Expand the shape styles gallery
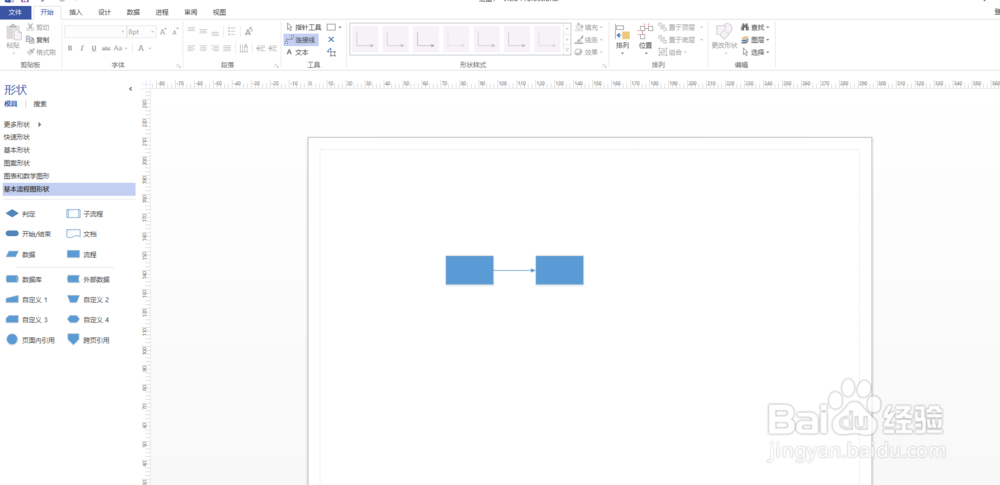 pos(567,50)
